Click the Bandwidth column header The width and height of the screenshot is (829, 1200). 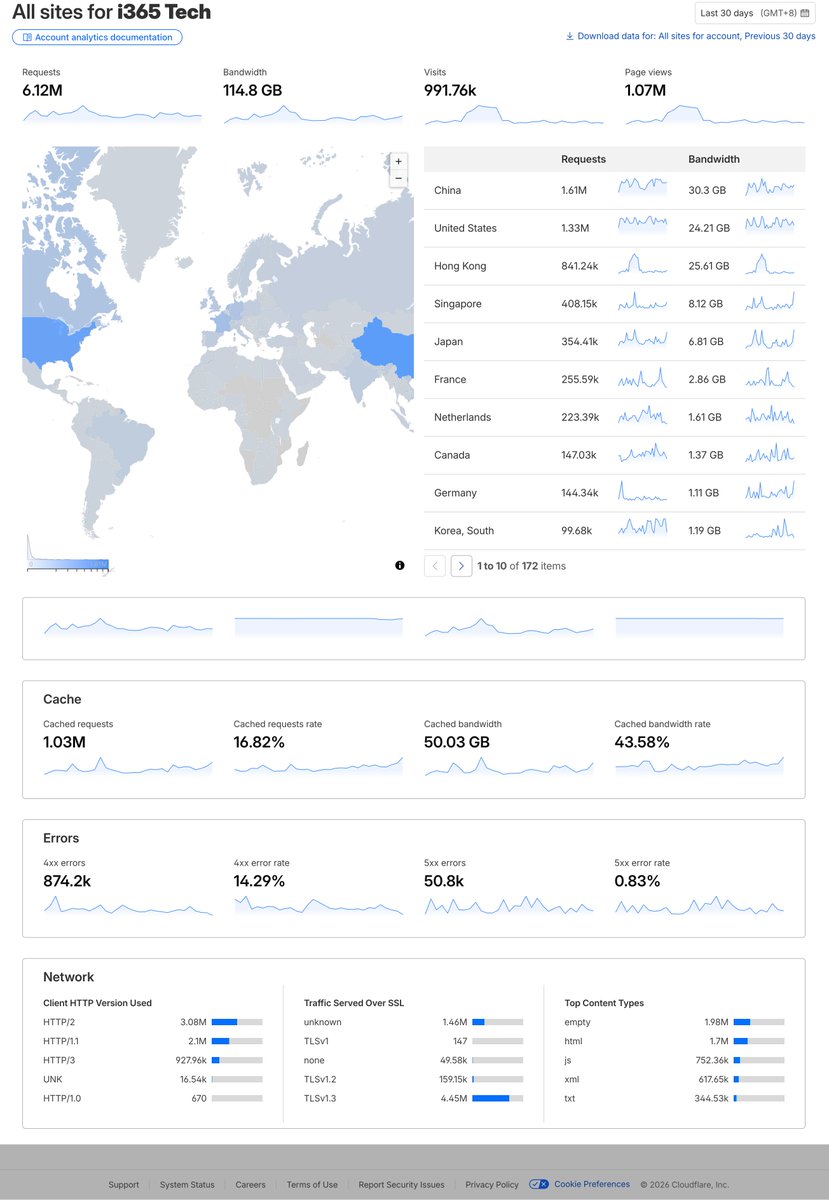click(x=714, y=159)
